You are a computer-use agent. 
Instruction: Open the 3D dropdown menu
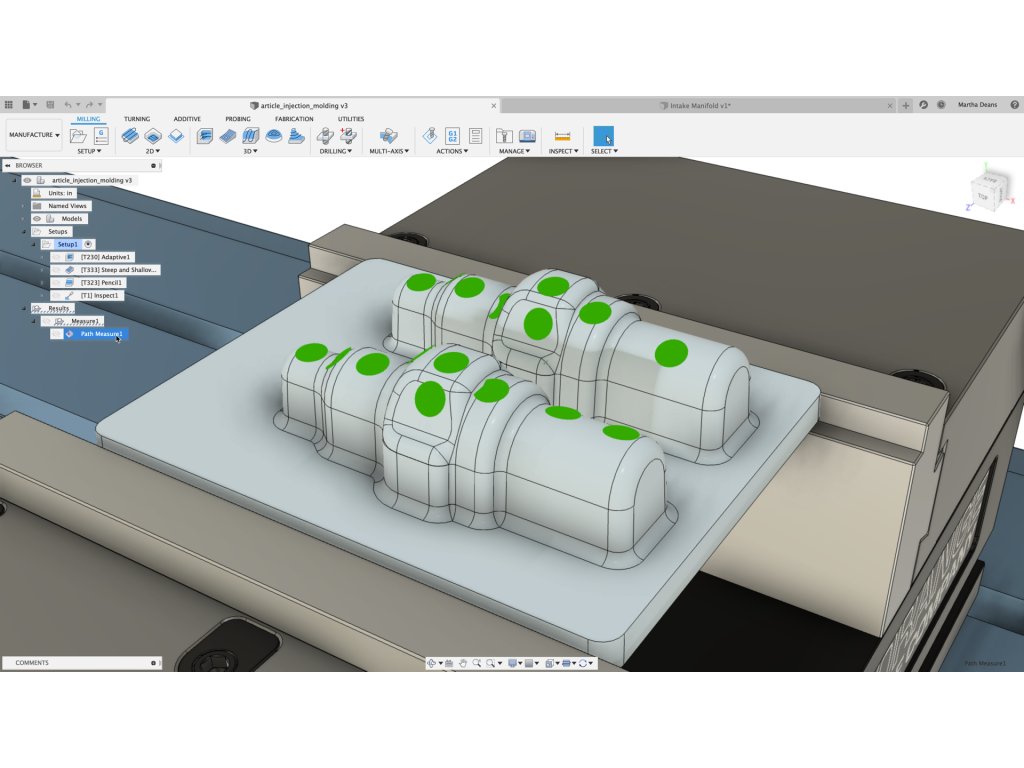click(251, 152)
